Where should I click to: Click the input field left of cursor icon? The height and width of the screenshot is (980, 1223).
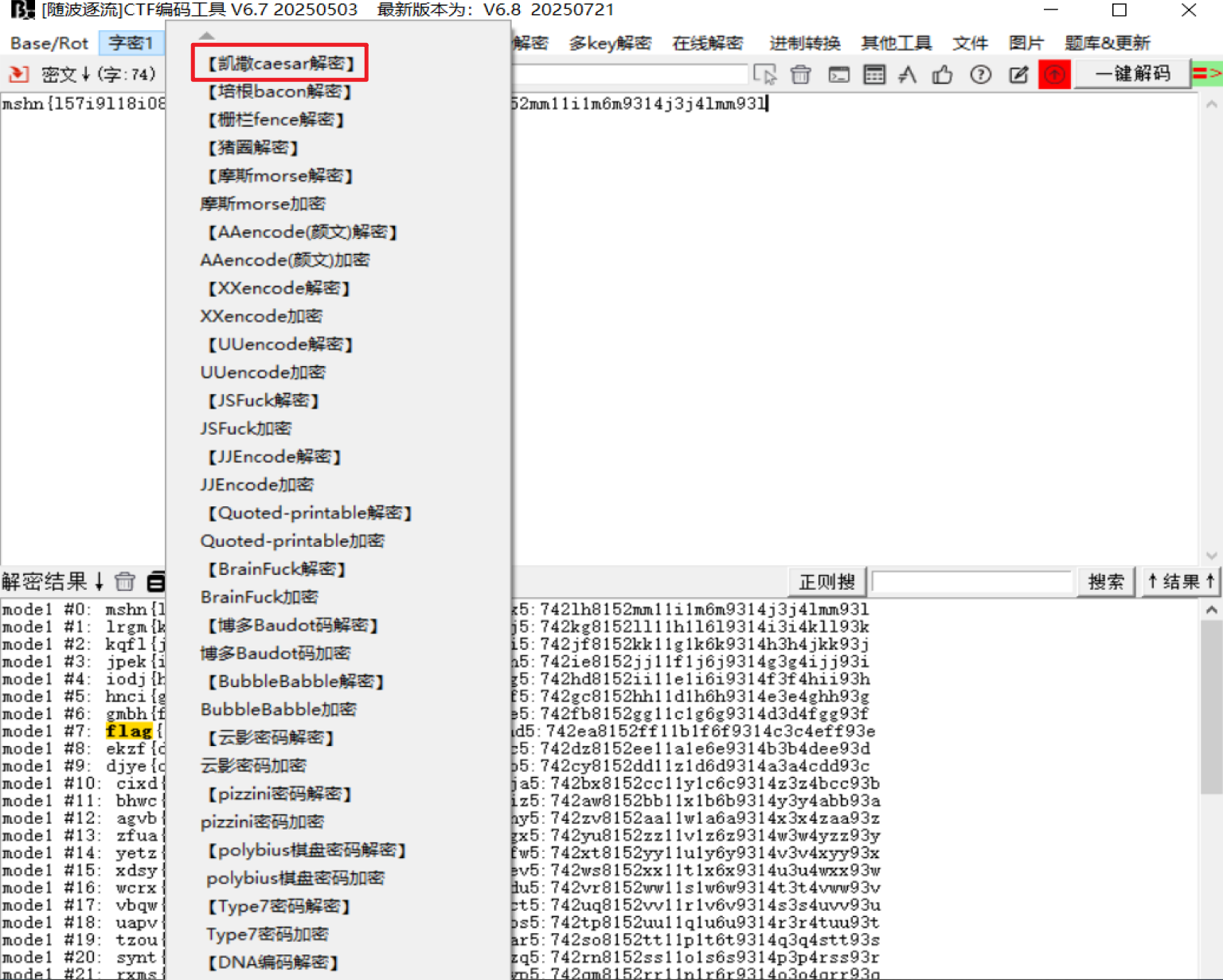click(x=631, y=75)
